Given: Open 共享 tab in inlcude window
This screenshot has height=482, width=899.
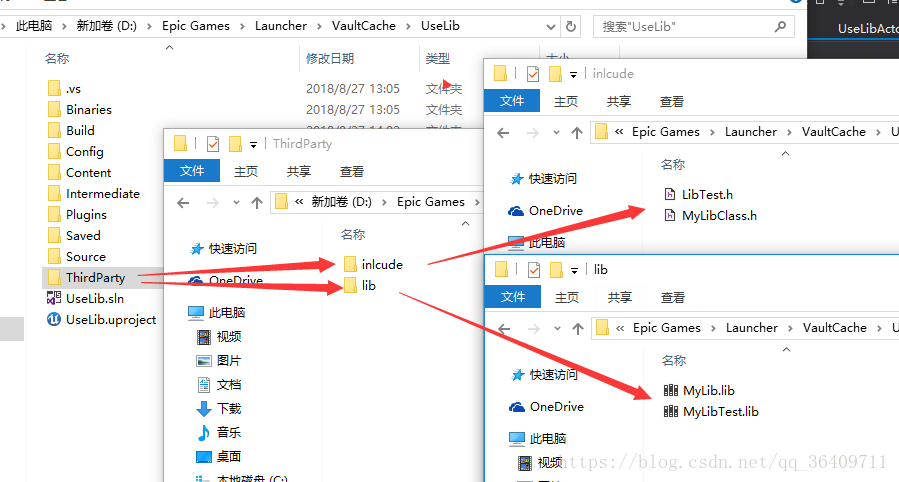Looking at the screenshot, I should coord(619,101).
